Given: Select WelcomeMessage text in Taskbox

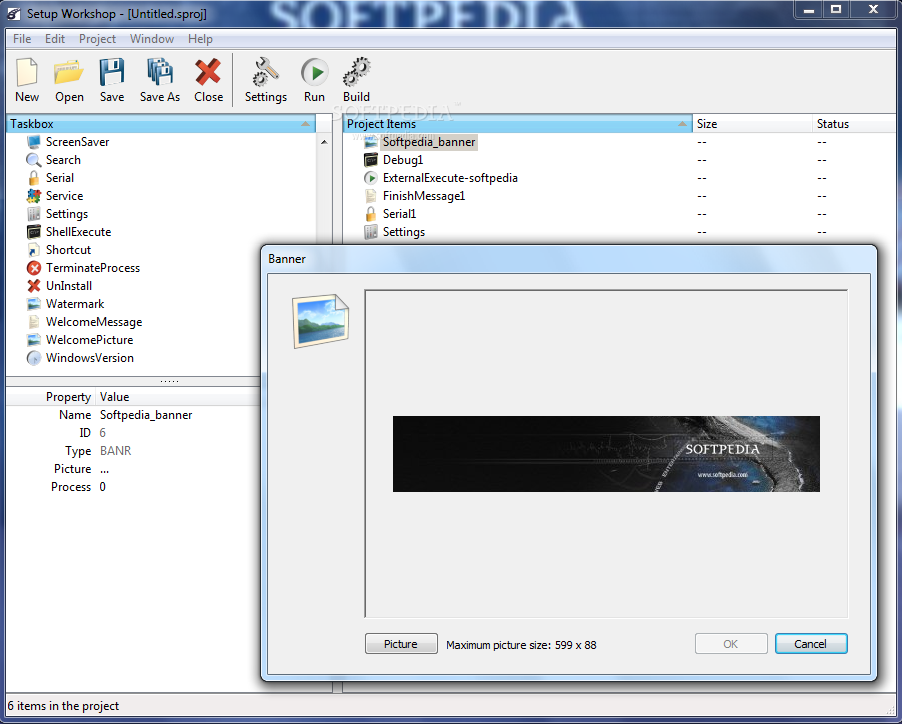Looking at the screenshot, I should pos(94,322).
